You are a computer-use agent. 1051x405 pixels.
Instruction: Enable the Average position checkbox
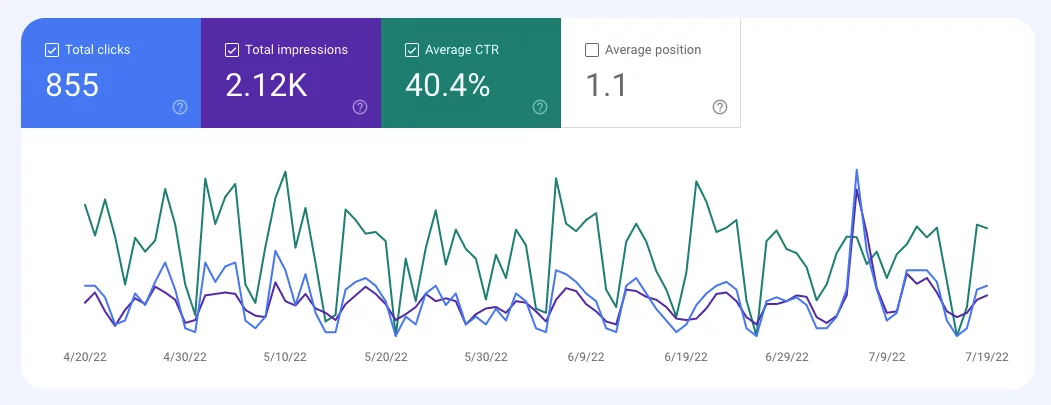(592, 50)
